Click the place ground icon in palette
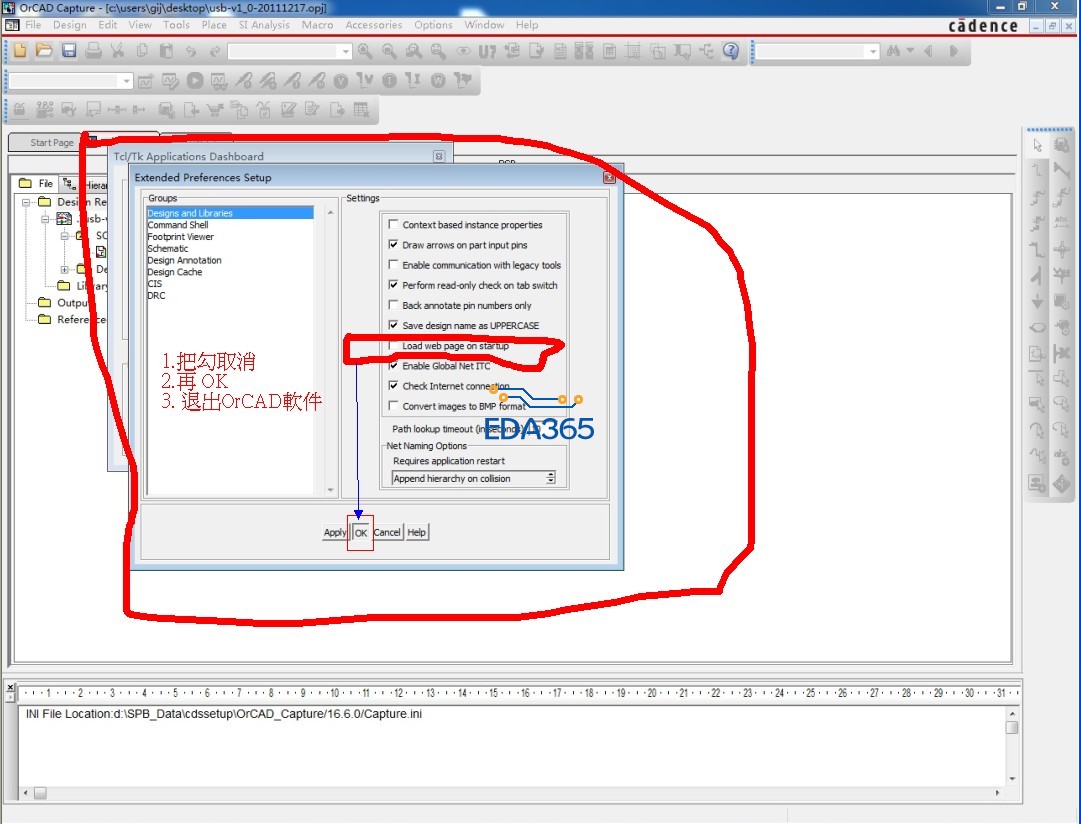Screen dimensions: 1081x824 (1038, 301)
